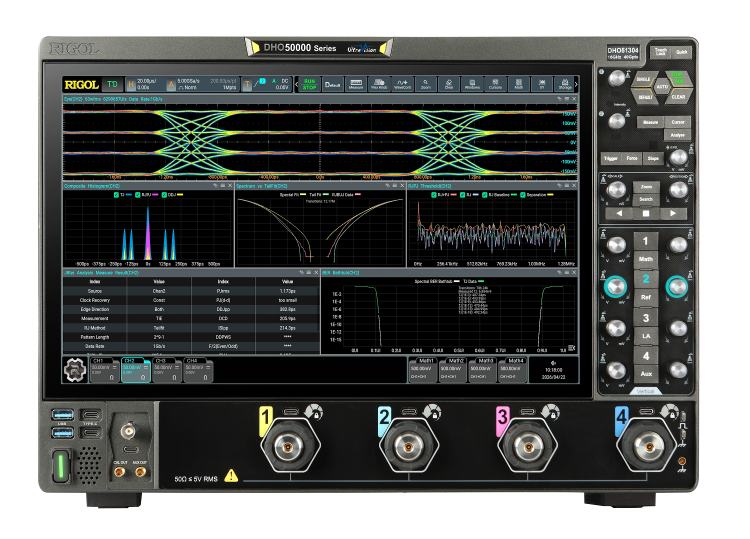Push the channel 2 vertical key

pyautogui.click(x=646, y=279)
